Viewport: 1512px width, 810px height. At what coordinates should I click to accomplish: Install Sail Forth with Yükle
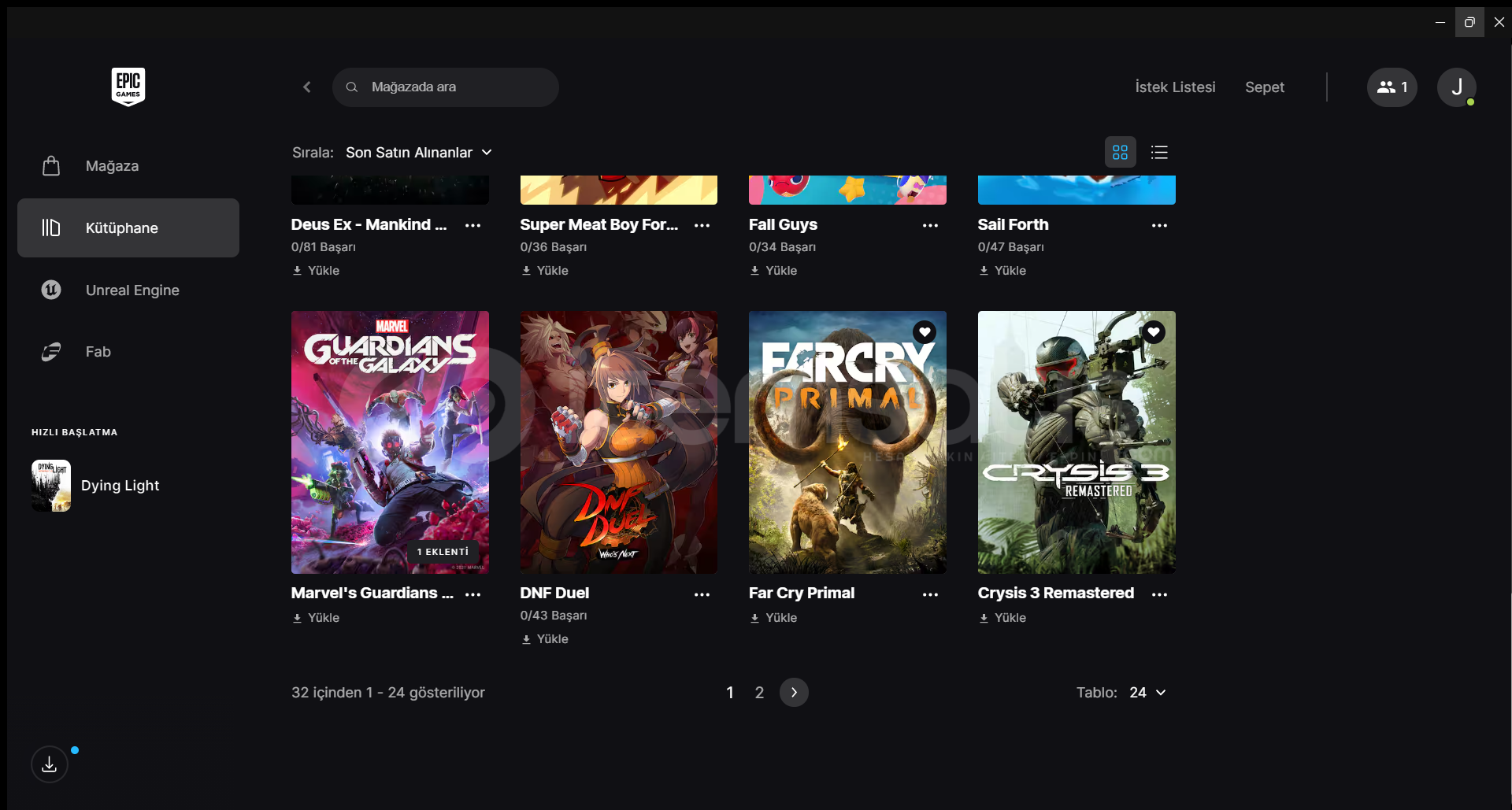pos(1002,270)
